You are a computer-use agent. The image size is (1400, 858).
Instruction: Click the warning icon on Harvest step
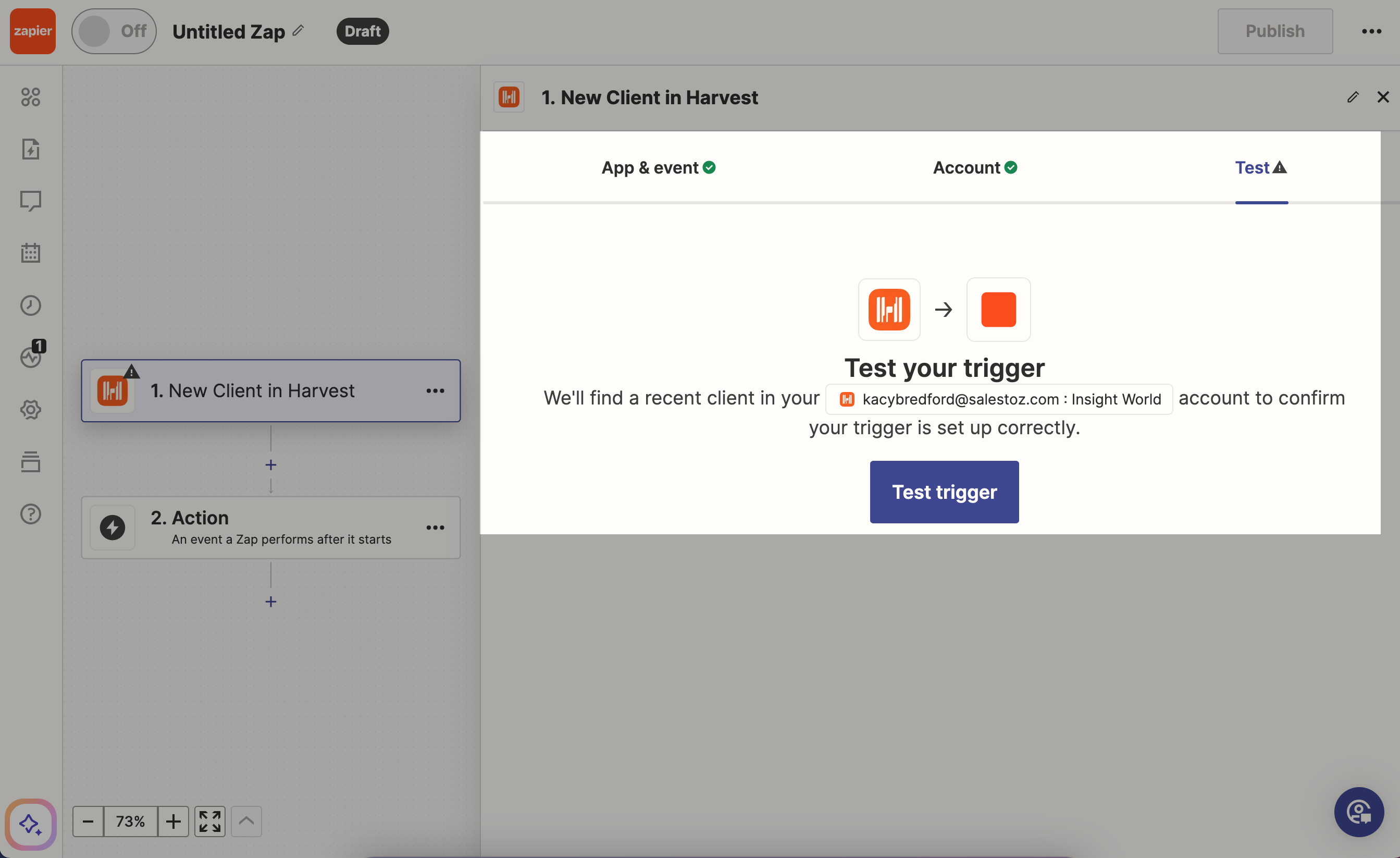coord(132,372)
